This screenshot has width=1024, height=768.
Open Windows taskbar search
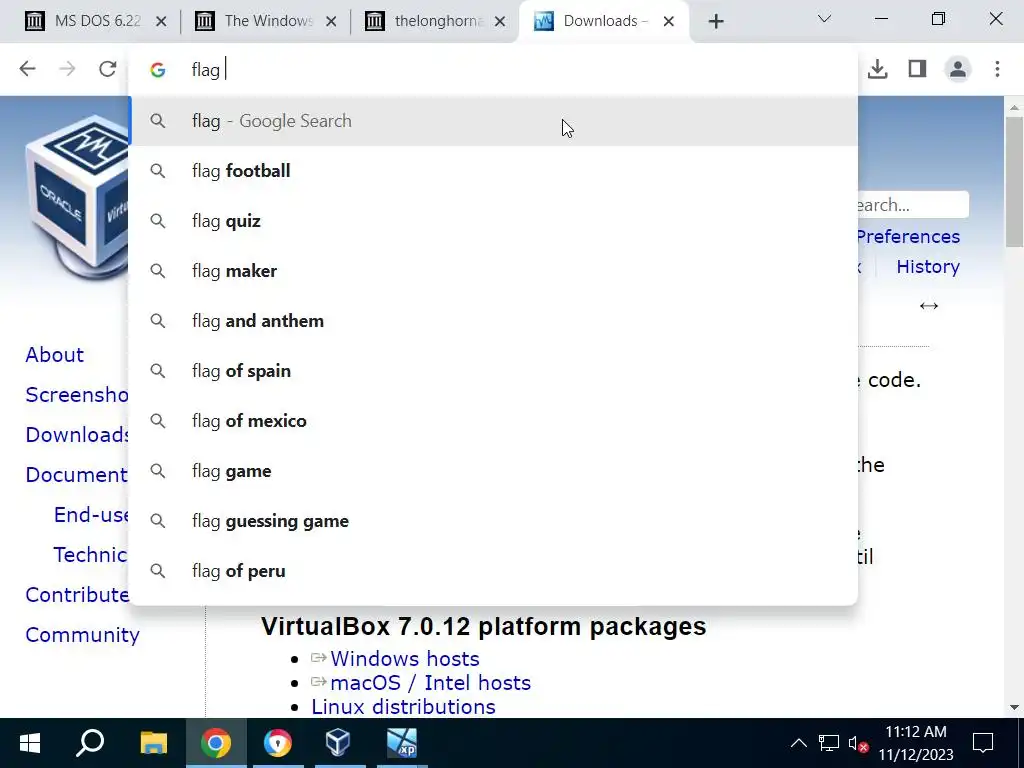pos(90,743)
